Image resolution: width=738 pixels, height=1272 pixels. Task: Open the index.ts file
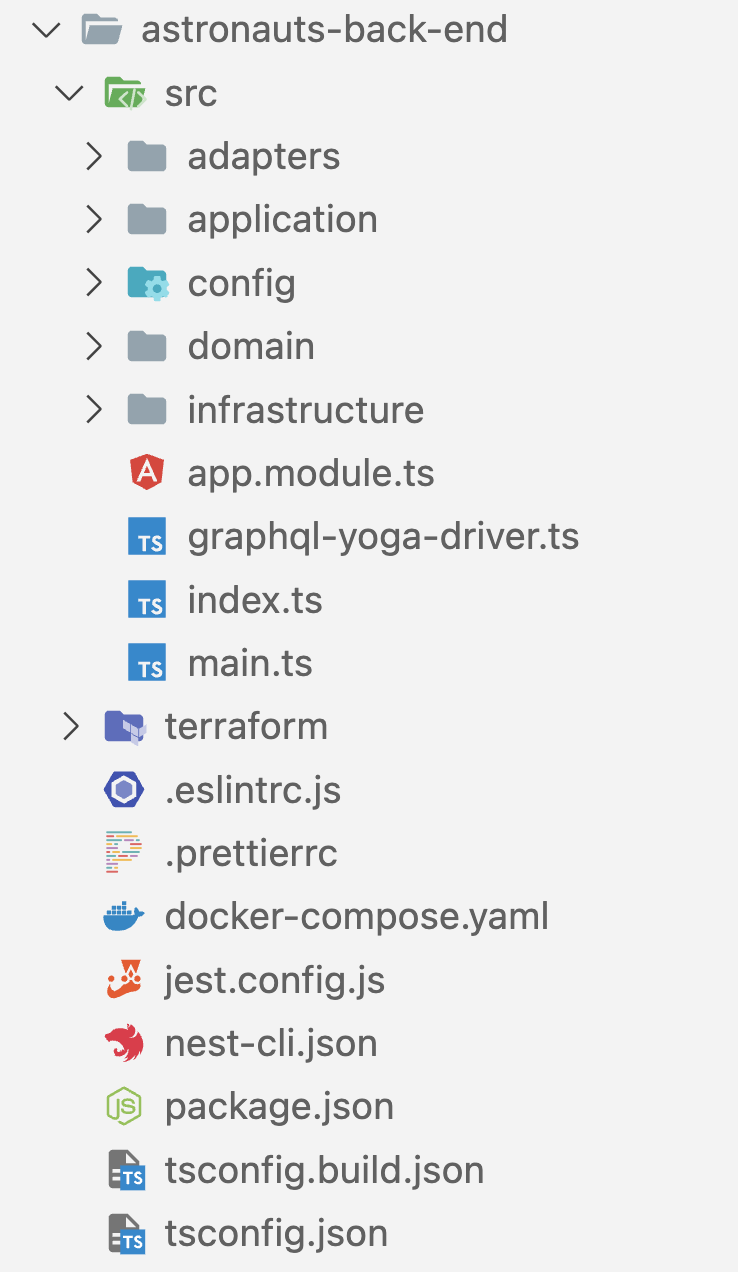tap(255, 600)
